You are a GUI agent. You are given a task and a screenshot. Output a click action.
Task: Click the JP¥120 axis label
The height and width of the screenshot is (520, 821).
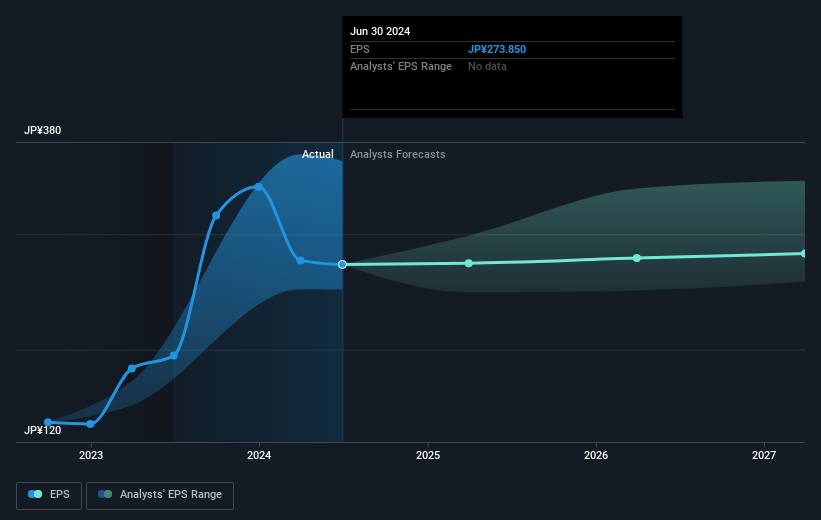[42, 430]
